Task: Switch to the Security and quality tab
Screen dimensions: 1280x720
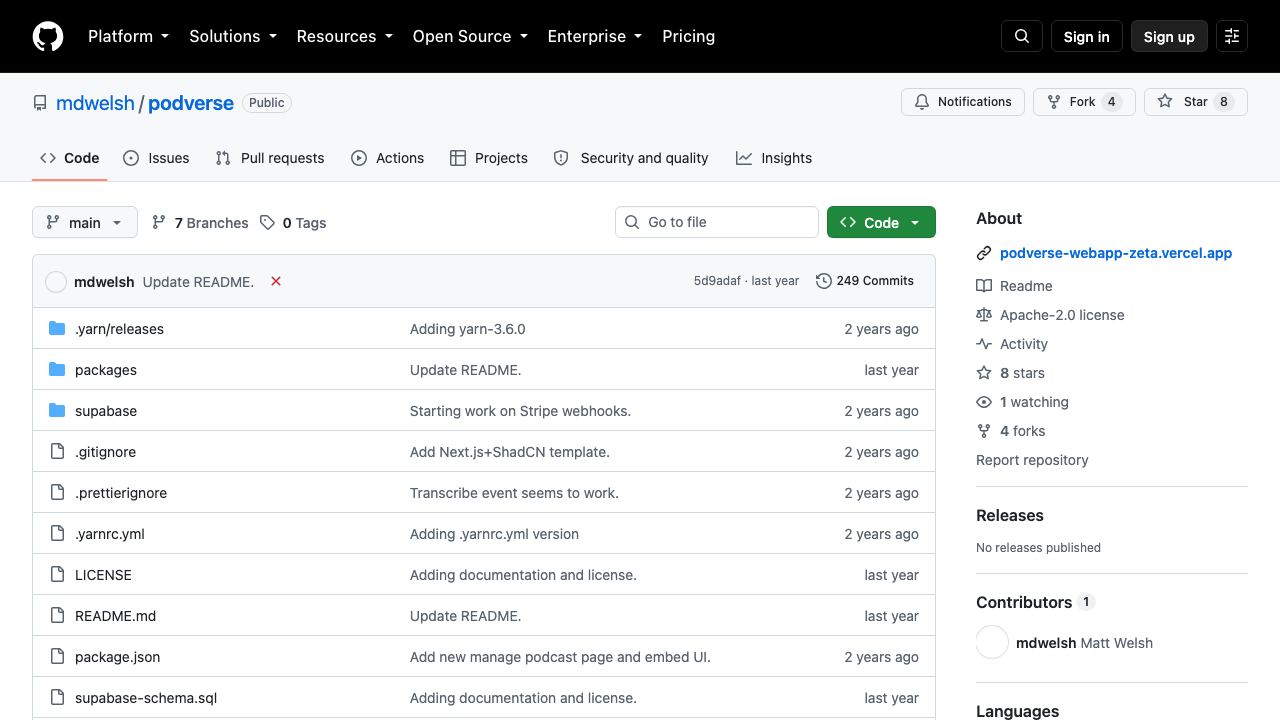Action: 631,158
